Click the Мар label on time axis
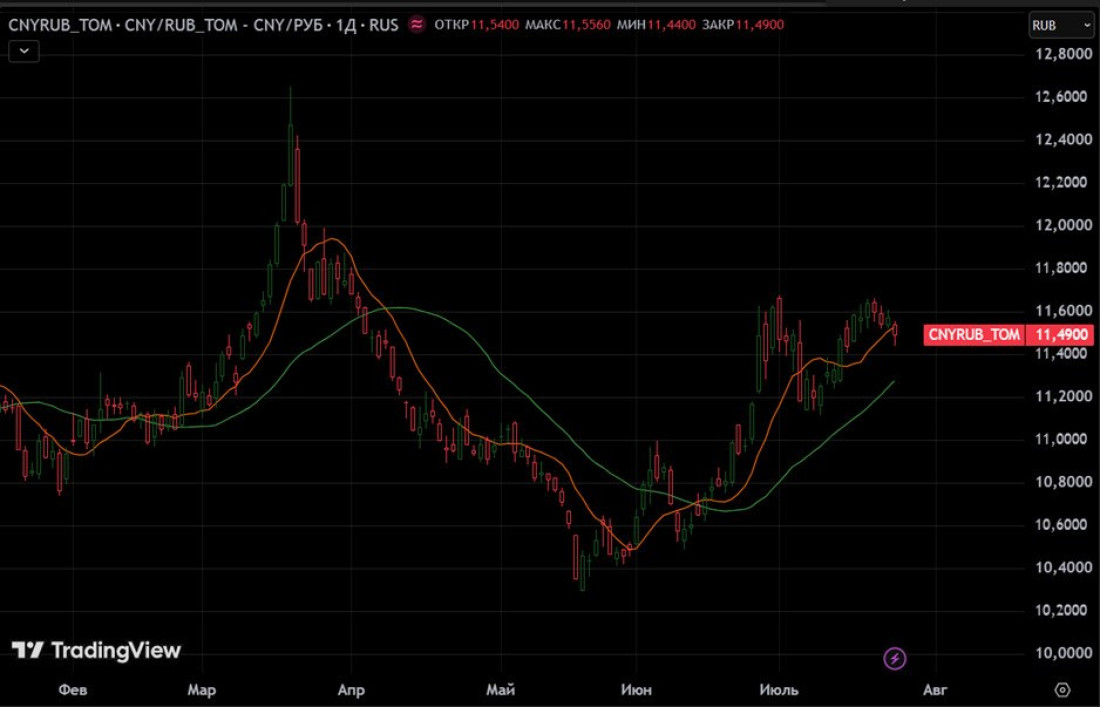 pos(201,690)
